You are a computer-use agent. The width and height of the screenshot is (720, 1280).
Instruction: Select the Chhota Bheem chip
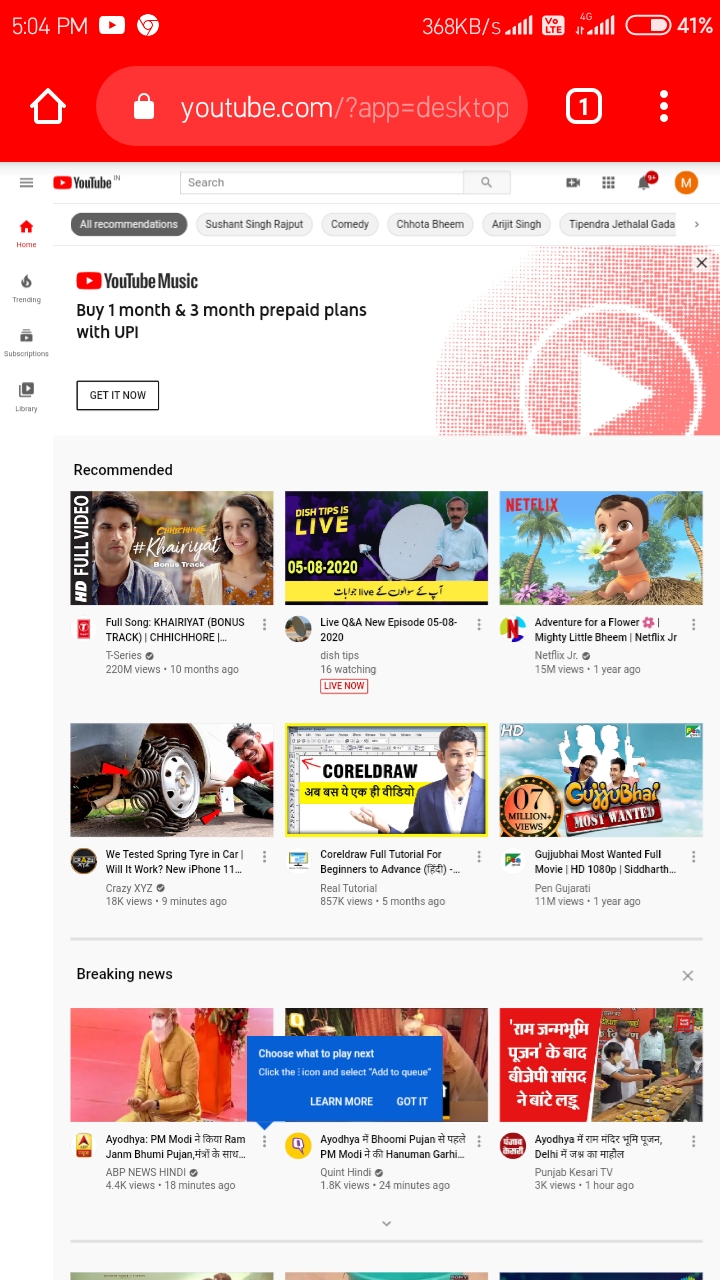tap(430, 224)
